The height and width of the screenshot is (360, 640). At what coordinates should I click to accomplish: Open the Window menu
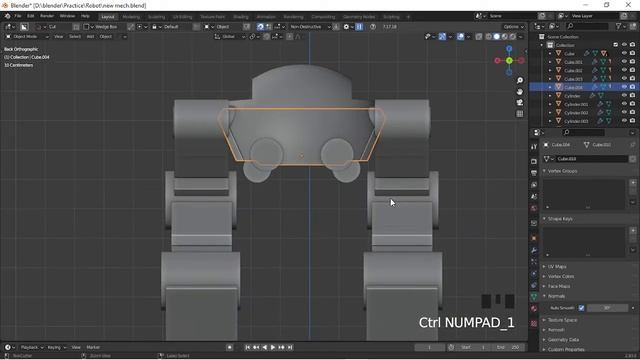click(x=67, y=16)
